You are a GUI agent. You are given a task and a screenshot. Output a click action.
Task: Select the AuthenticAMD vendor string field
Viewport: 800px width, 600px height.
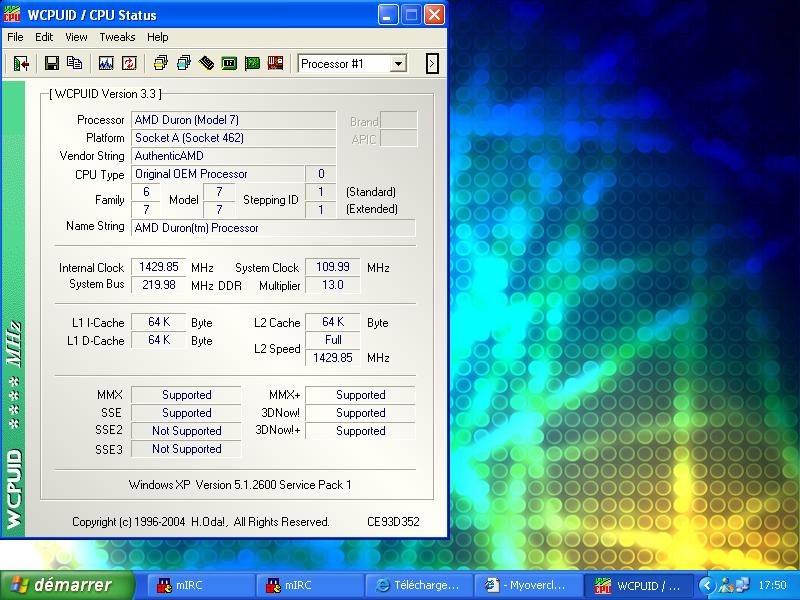pyautogui.click(x=234, y=156)
